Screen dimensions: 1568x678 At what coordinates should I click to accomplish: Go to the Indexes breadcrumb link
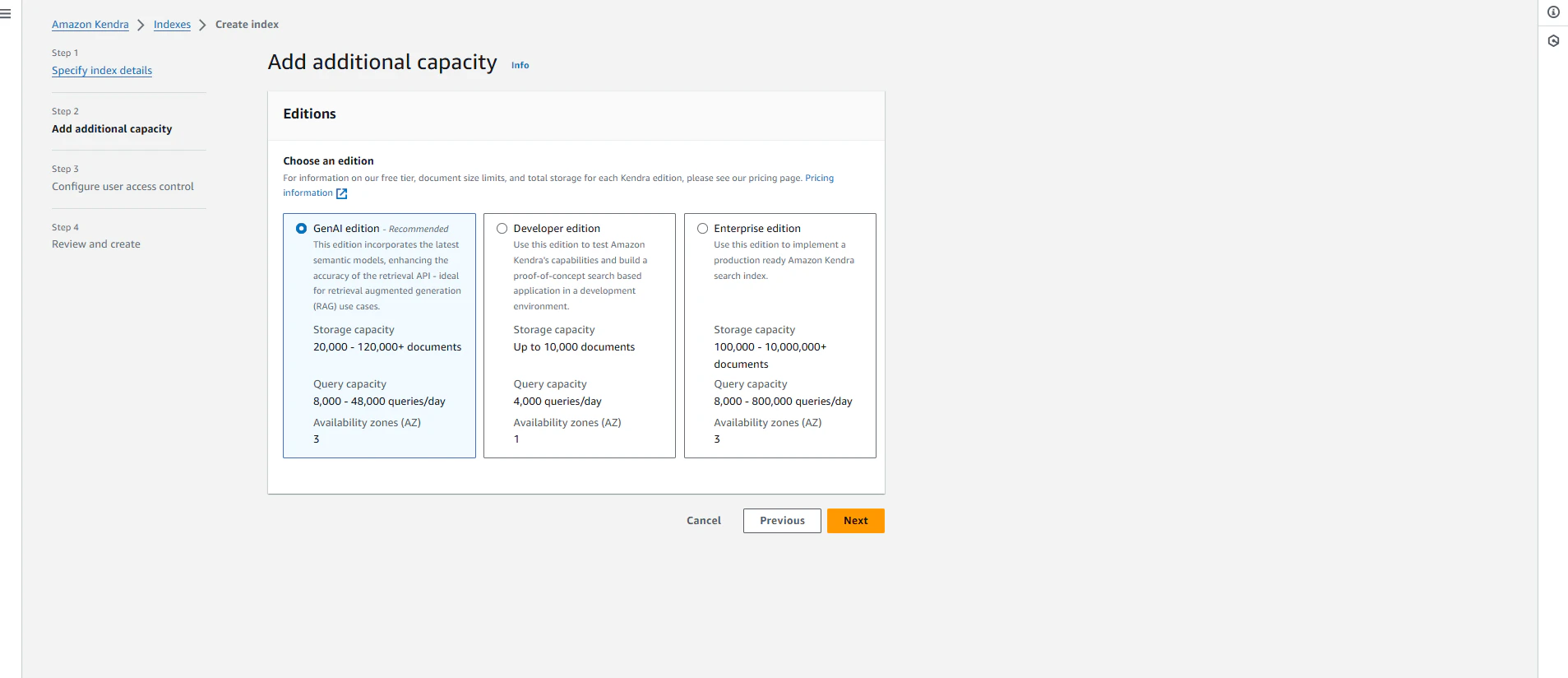pyautogui.click(x=172, y=25)
